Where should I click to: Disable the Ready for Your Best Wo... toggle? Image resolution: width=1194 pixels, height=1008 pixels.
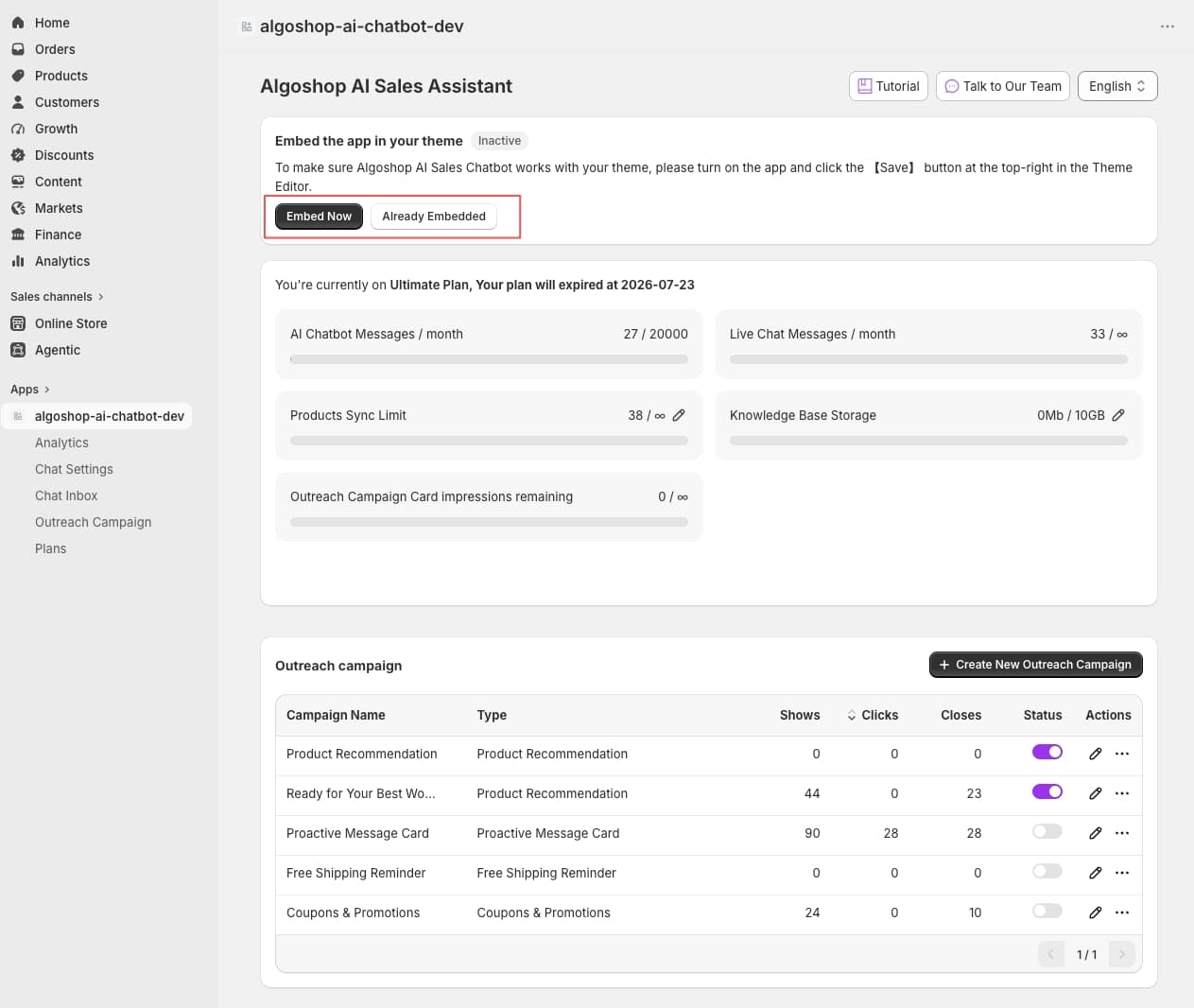[1047, 791]
